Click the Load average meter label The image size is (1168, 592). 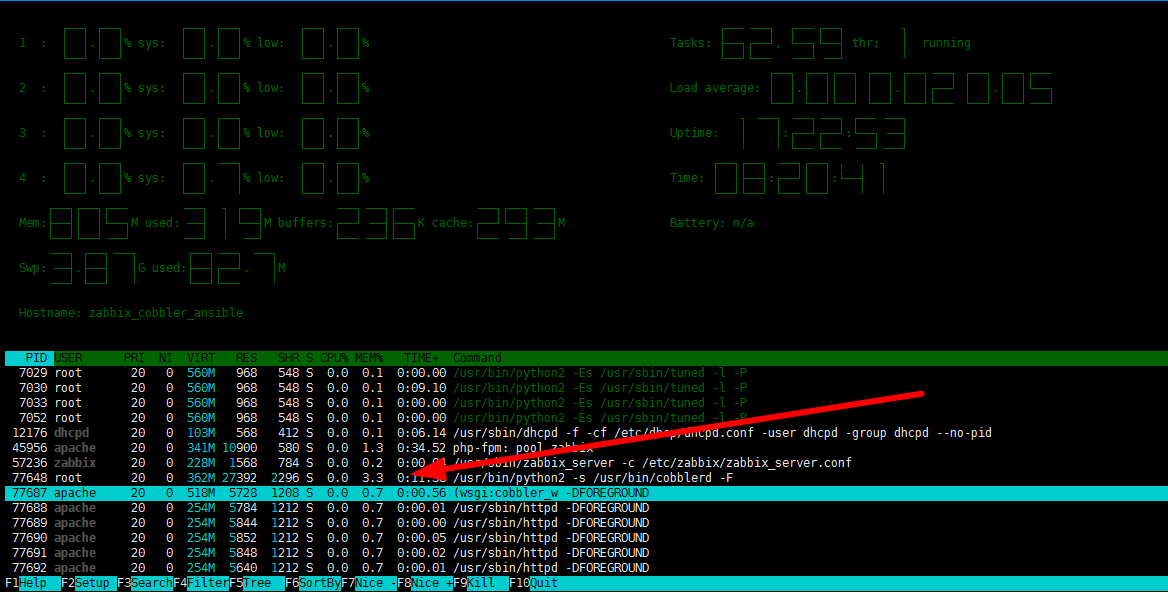click(x=715, y=88)
